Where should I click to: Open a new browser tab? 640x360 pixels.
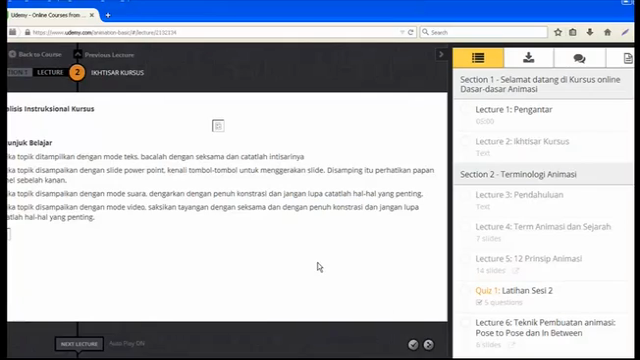pos(108,16)
